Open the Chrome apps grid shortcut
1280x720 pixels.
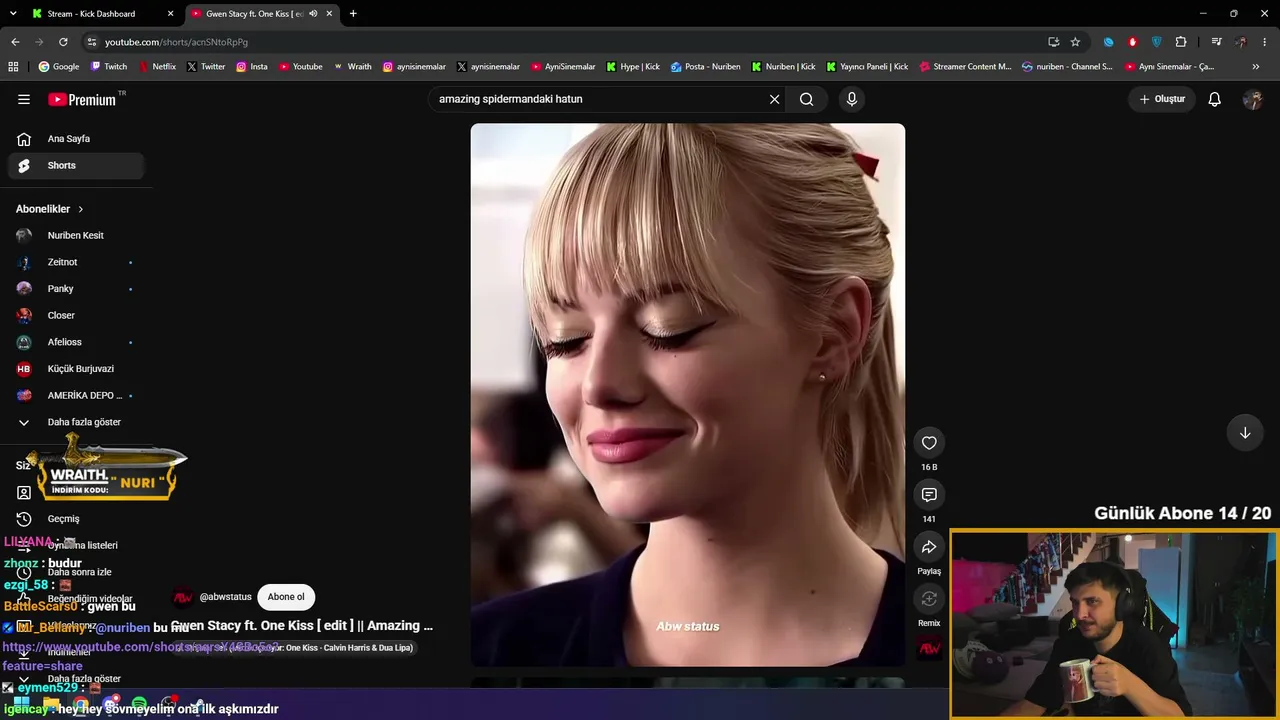(13, 67)
